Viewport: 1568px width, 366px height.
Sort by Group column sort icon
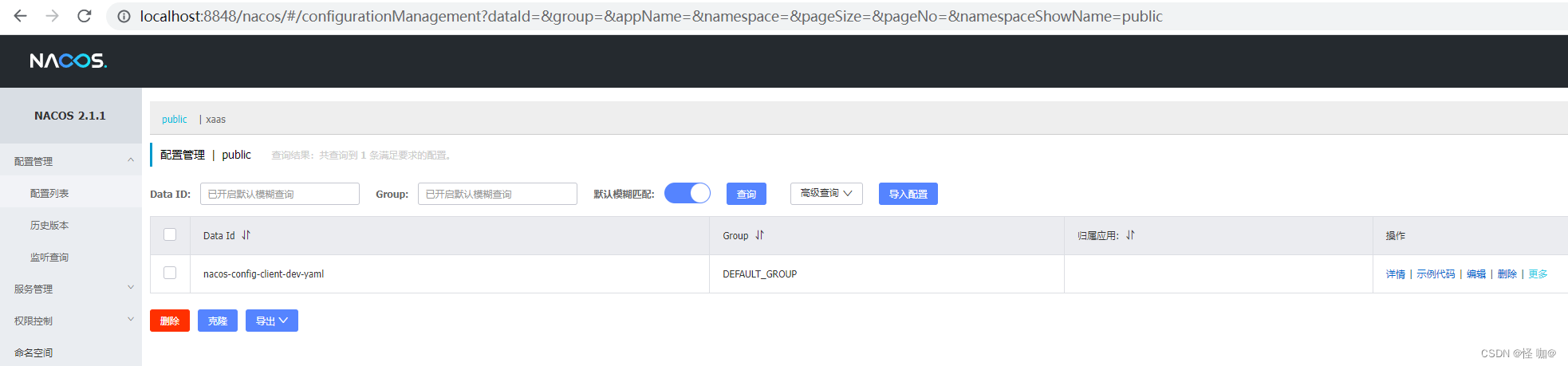tap(759, 235)
